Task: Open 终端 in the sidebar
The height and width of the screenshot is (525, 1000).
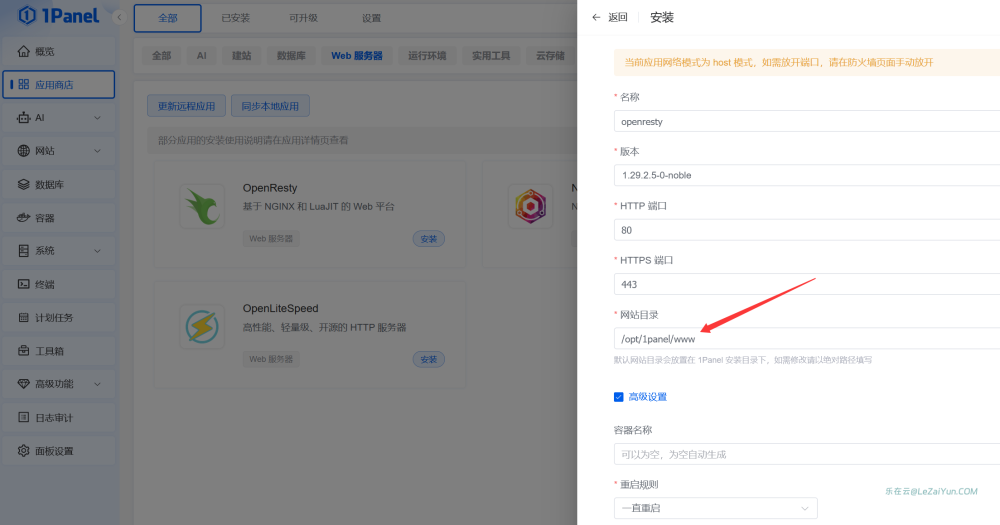Action: (x=59, y=284)
